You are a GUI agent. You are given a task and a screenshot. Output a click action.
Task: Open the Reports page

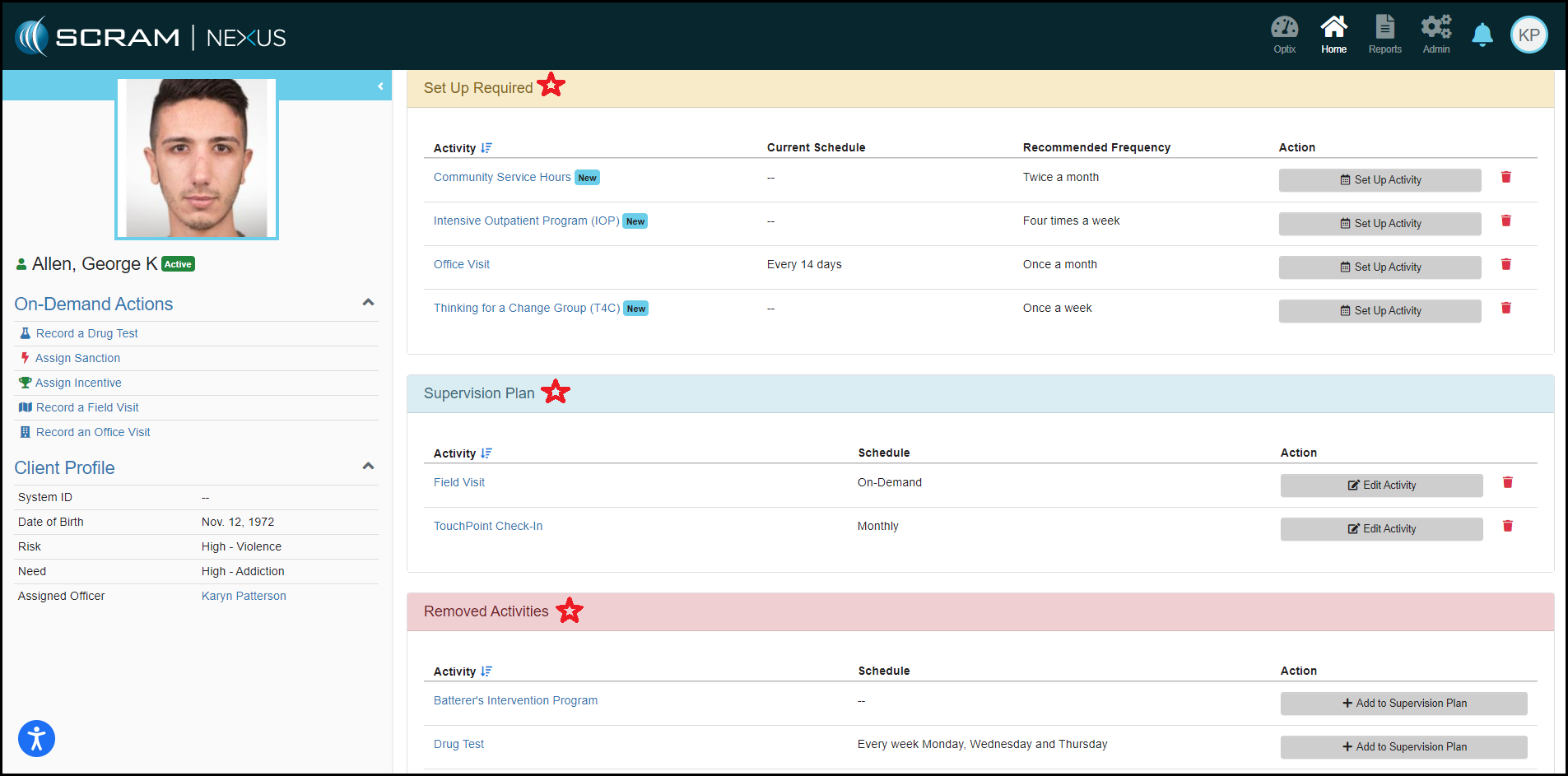coord(1384,35)
